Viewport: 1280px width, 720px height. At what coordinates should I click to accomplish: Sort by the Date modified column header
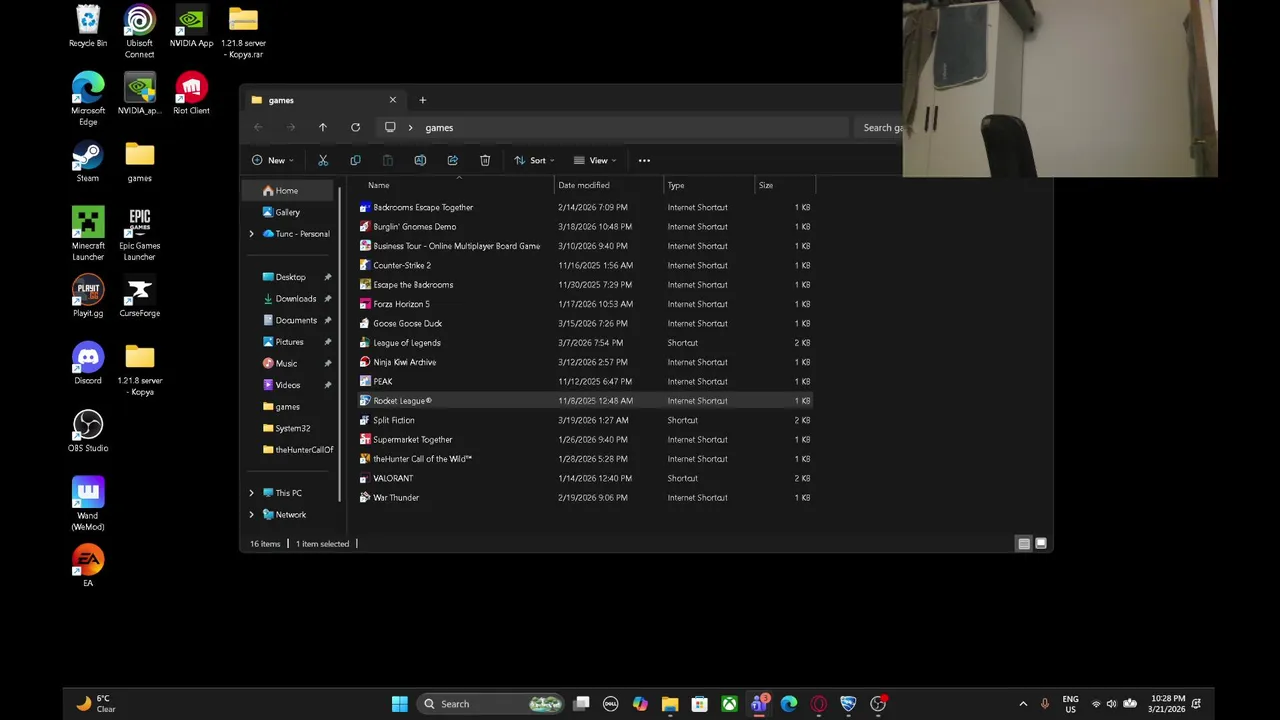click(609, 185)
